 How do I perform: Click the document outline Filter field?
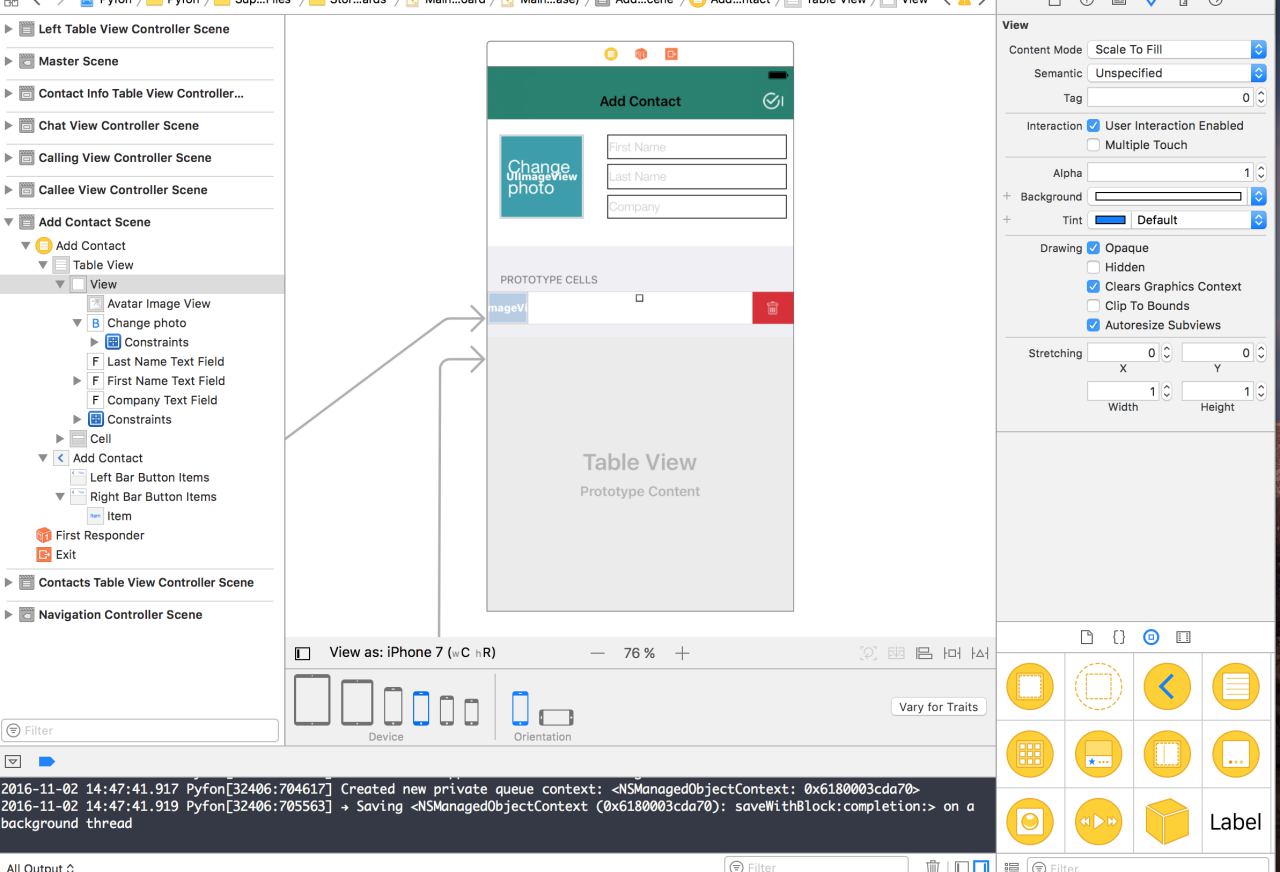point(140,730)
